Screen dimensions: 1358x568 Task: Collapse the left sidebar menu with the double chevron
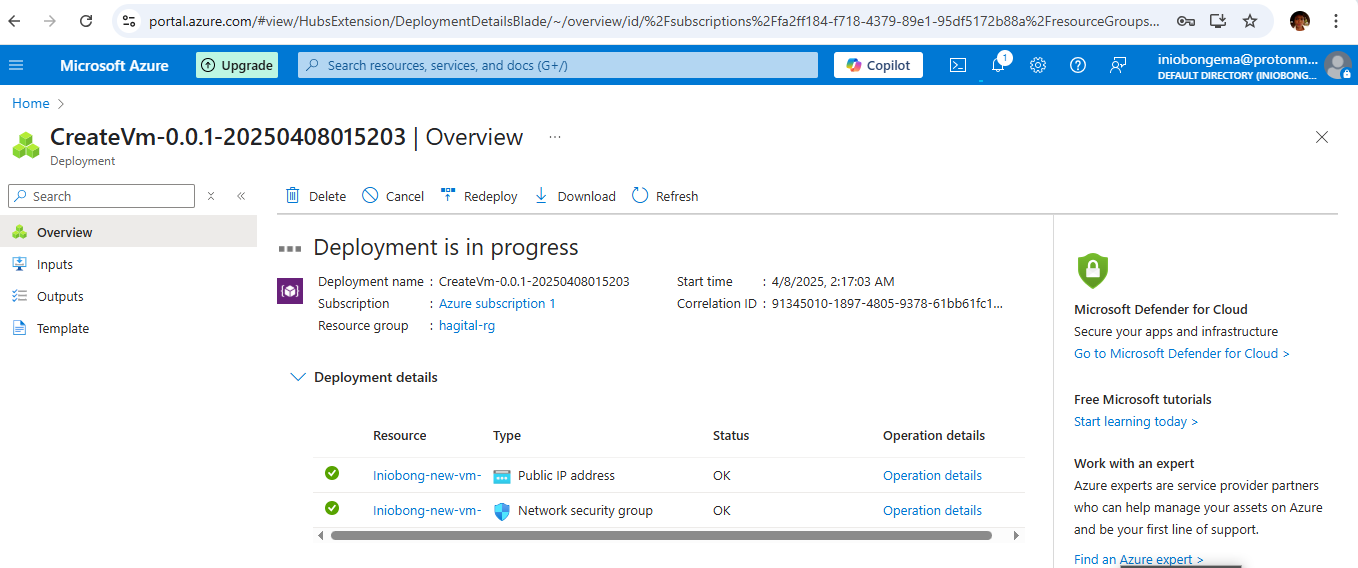coord(241,196)
